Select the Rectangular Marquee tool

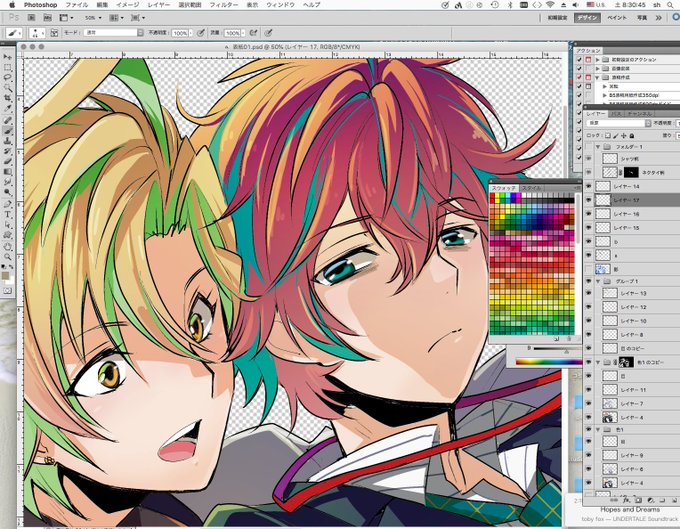tap(7, 68)
